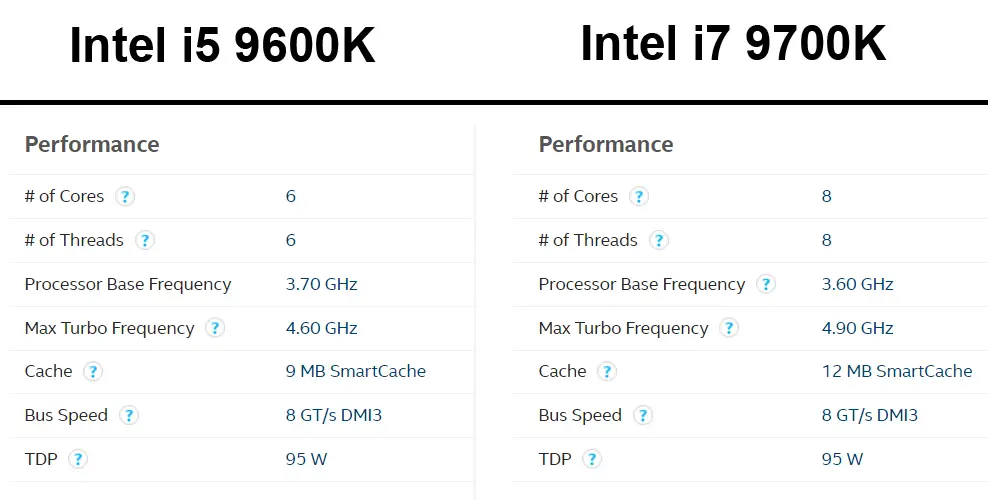Select the Intel i7 9700K heading

(733, 43)
